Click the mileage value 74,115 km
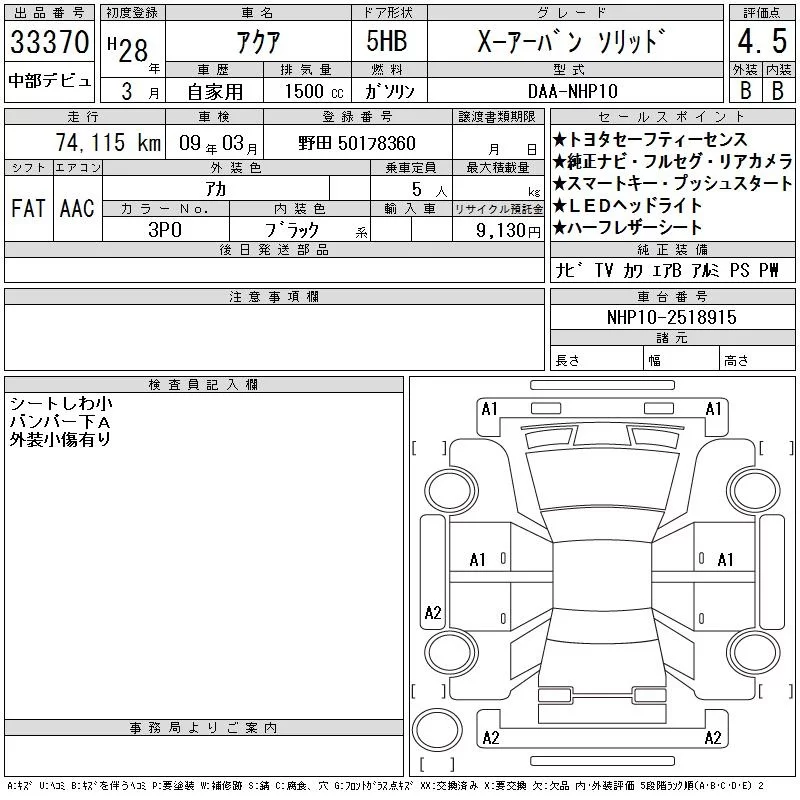The height and width of the screenshot is (800, 800). coord(108,143)
